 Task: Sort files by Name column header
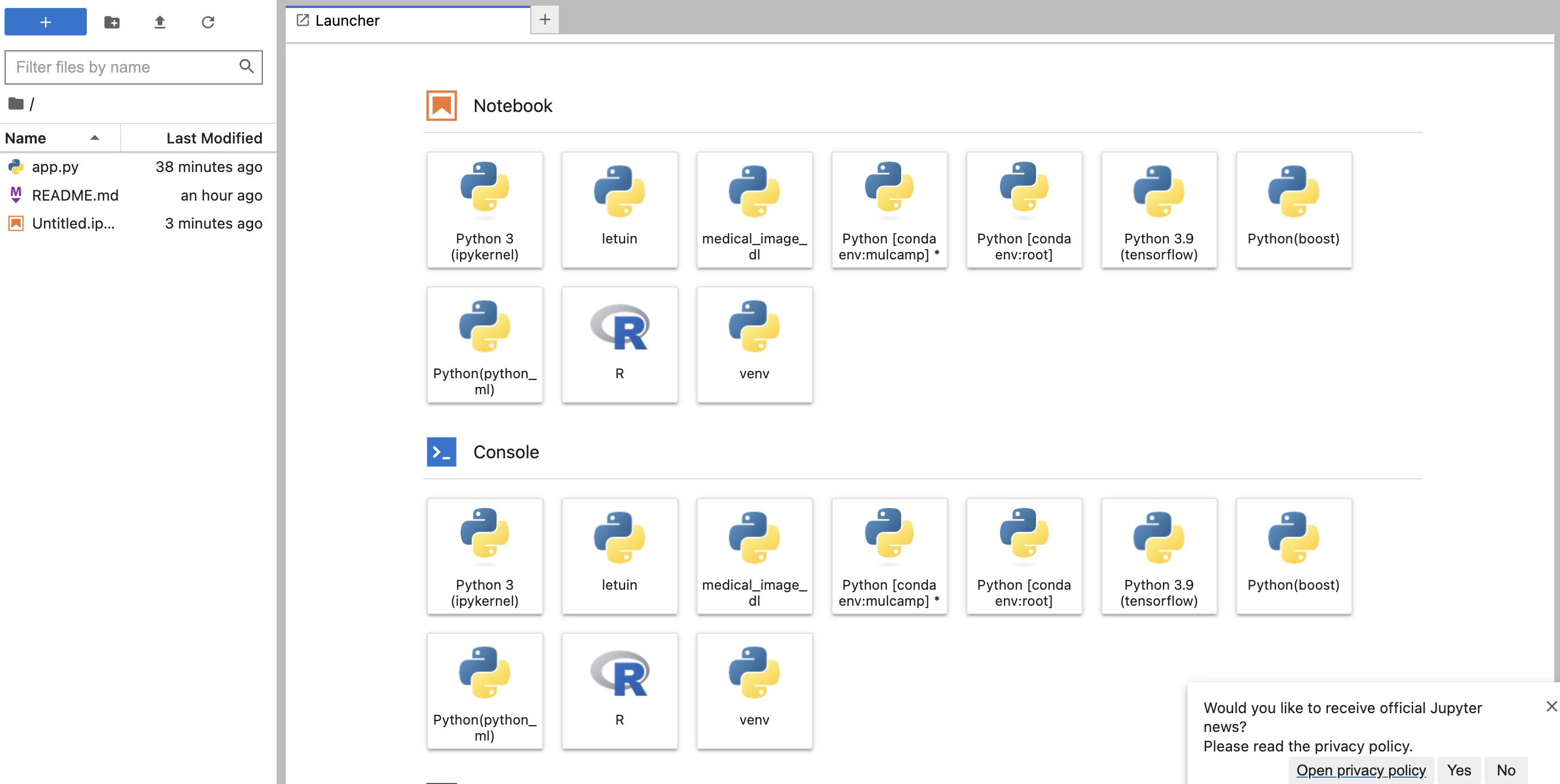click(x=61, y=138)
